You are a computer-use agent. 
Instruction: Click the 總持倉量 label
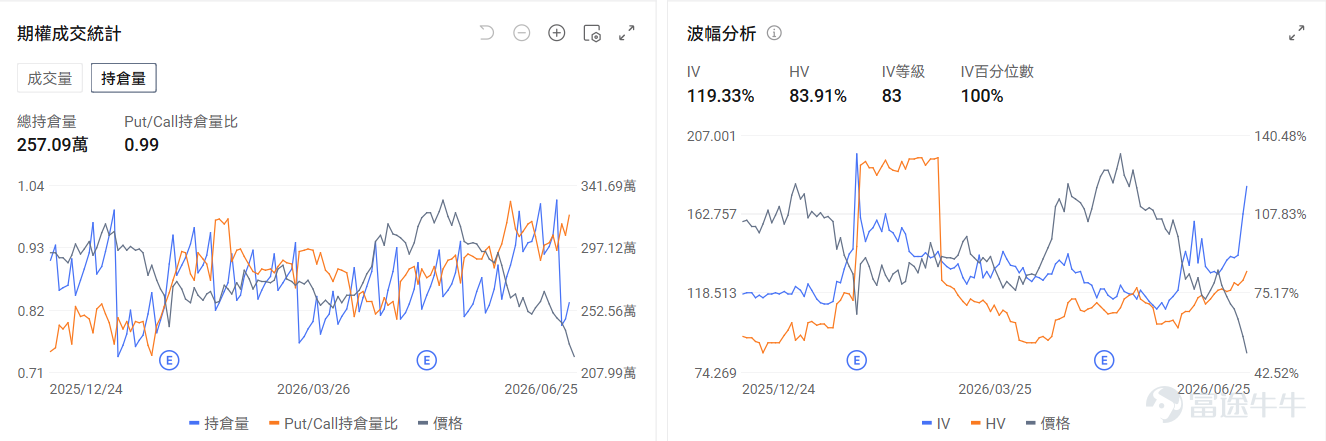46,122
